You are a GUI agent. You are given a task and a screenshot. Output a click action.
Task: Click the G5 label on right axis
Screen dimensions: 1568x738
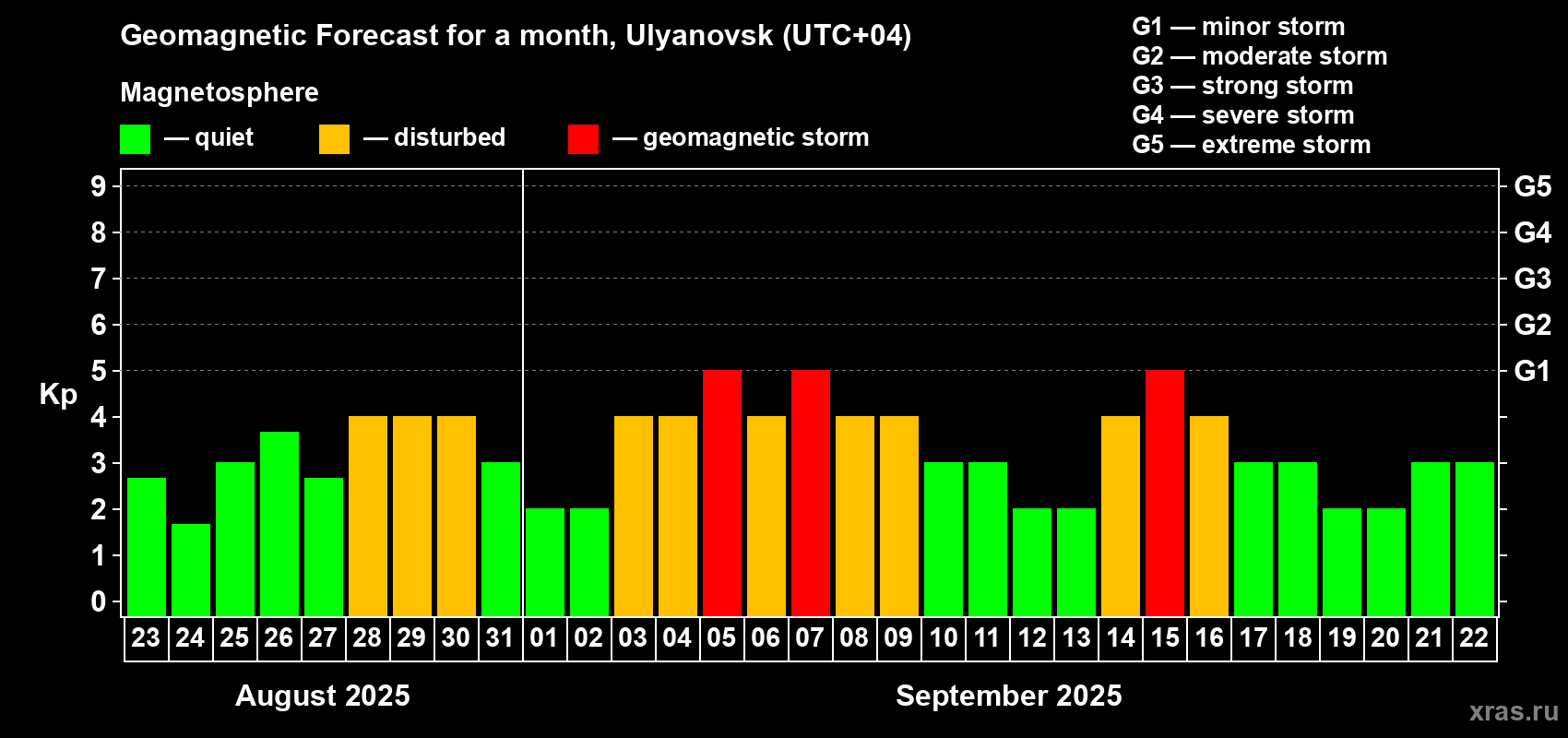[1533, 186]
